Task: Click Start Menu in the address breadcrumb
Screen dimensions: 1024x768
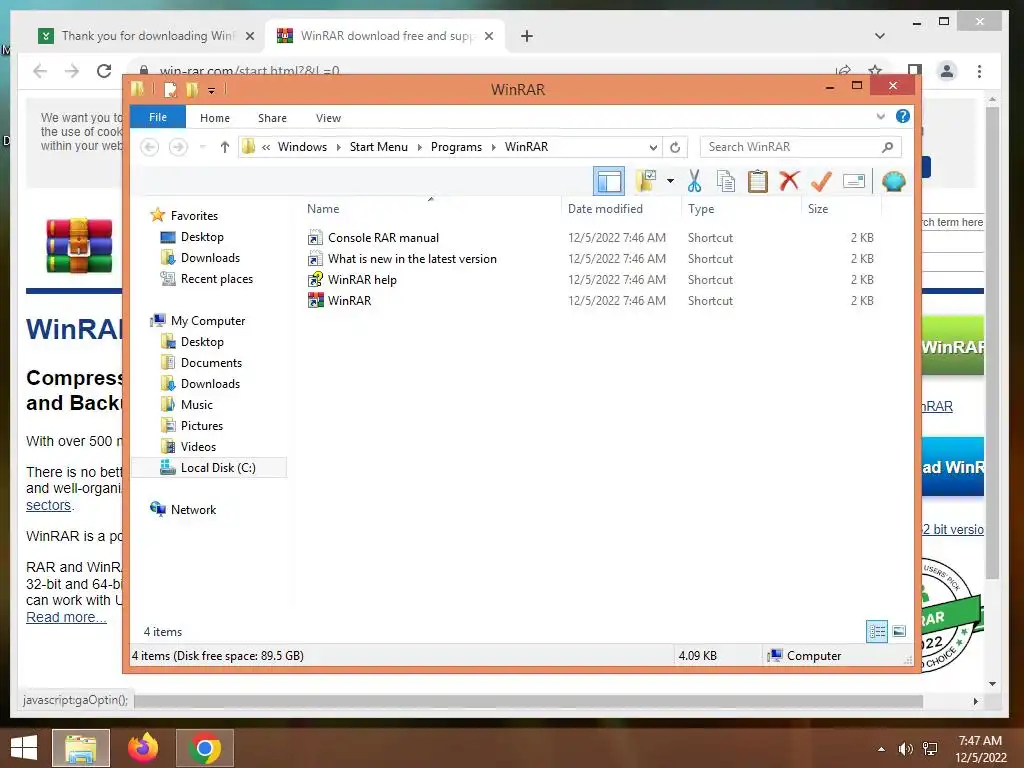Action: [379, 147]
